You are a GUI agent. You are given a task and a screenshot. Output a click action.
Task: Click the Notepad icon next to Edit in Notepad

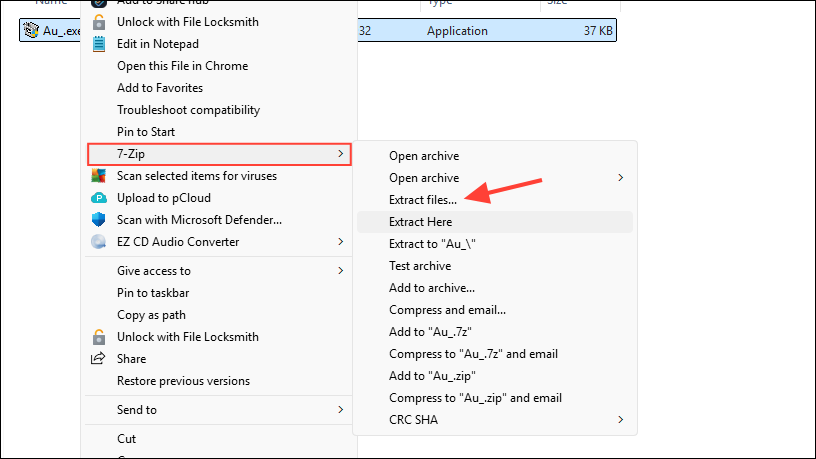click(x=99, y=44)
